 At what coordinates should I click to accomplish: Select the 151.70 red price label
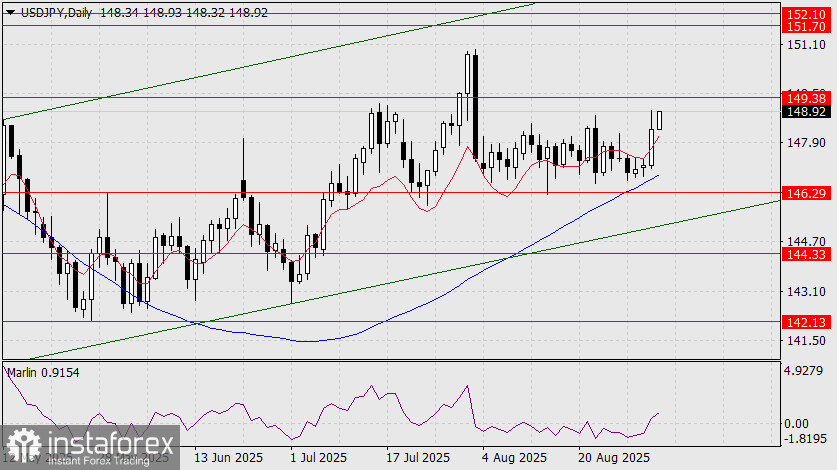coord(806,27)
